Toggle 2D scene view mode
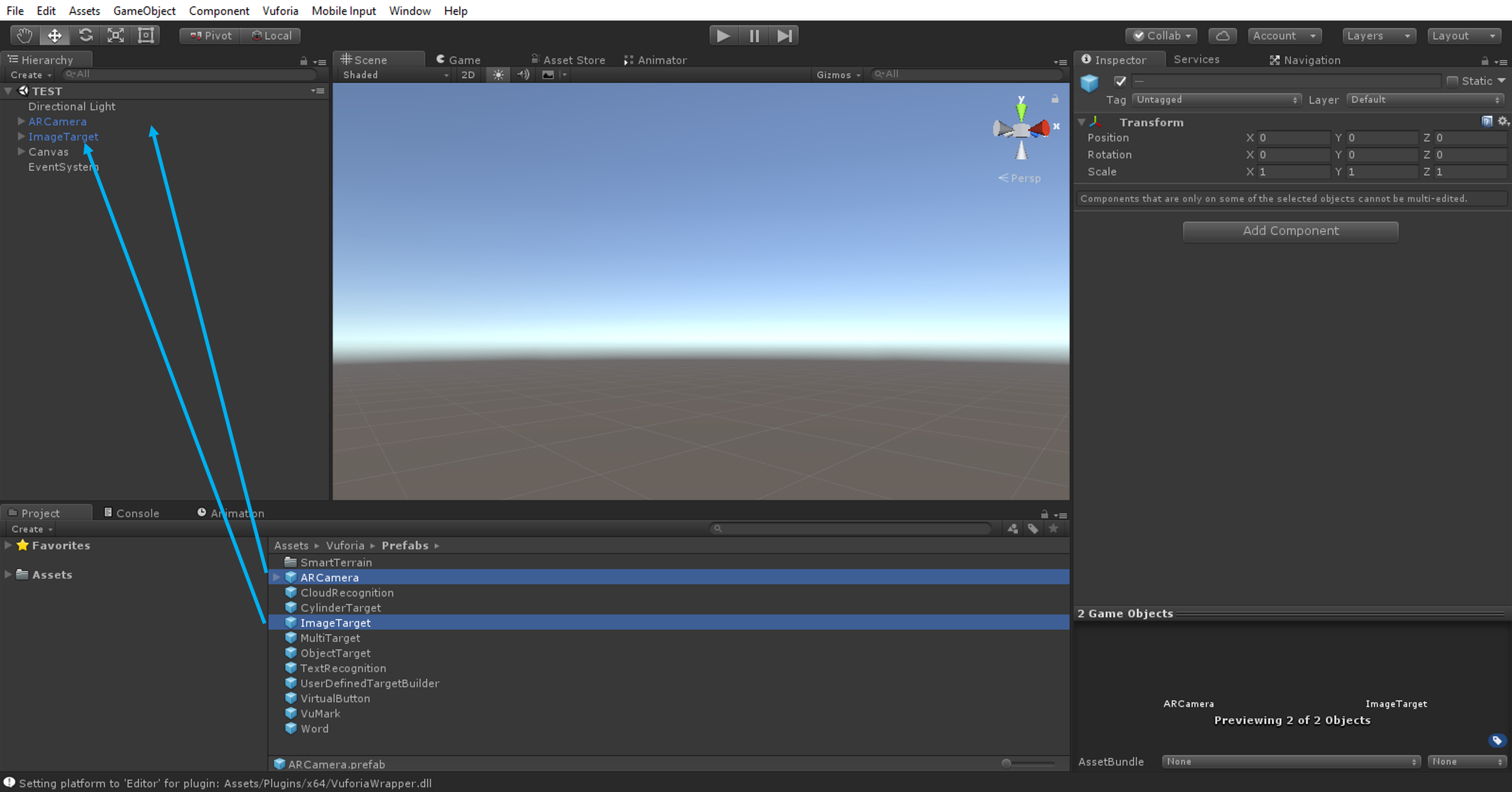This screenshot has width=1512, height=792. [x=468, y=74]
